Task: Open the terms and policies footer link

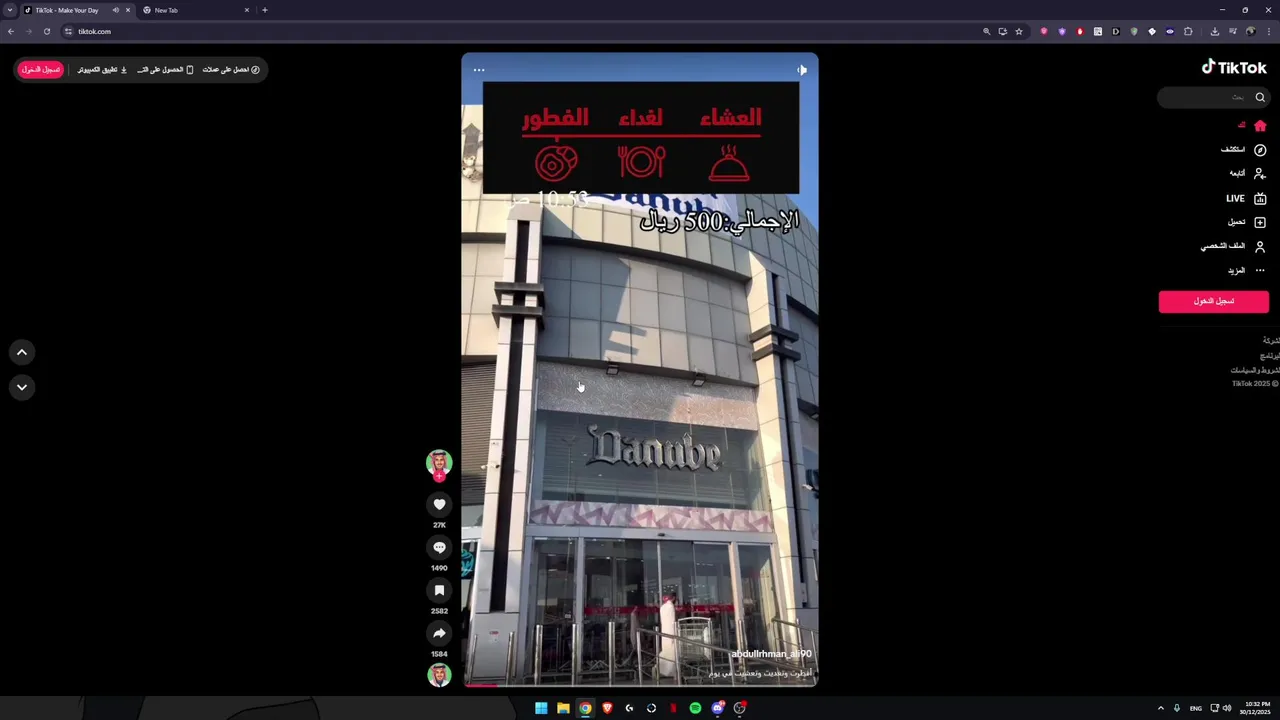Action: [1255, 370]
